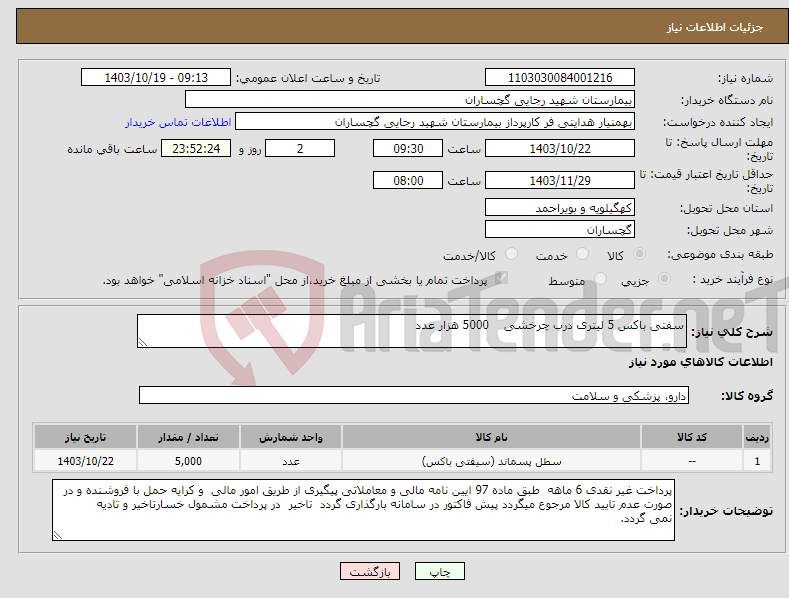The height and width of the screenshot is (598, 789).
Task: Select the جزیی purchase type radio
Action: tap(664, 279)
